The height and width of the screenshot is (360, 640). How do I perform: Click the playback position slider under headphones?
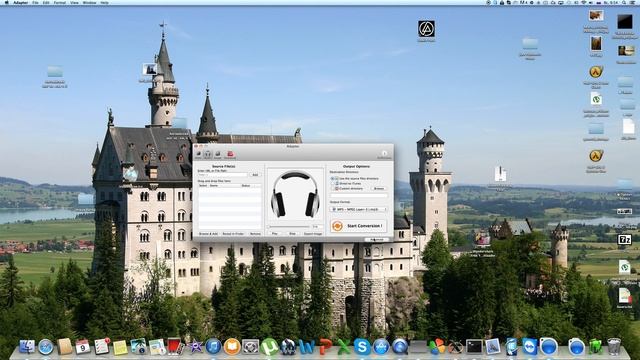coord(289,227)
